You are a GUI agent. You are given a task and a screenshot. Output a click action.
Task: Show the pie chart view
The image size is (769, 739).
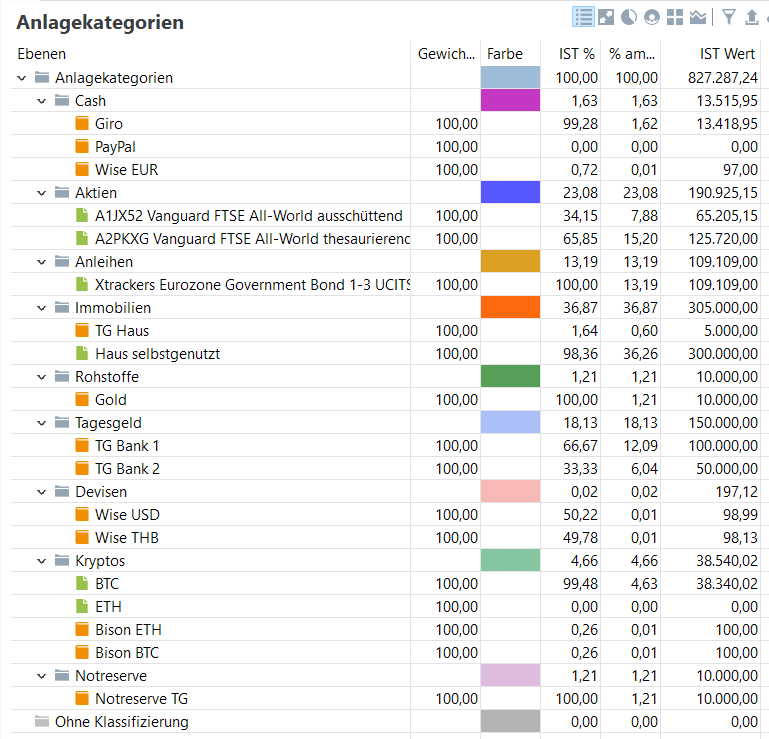630,17
